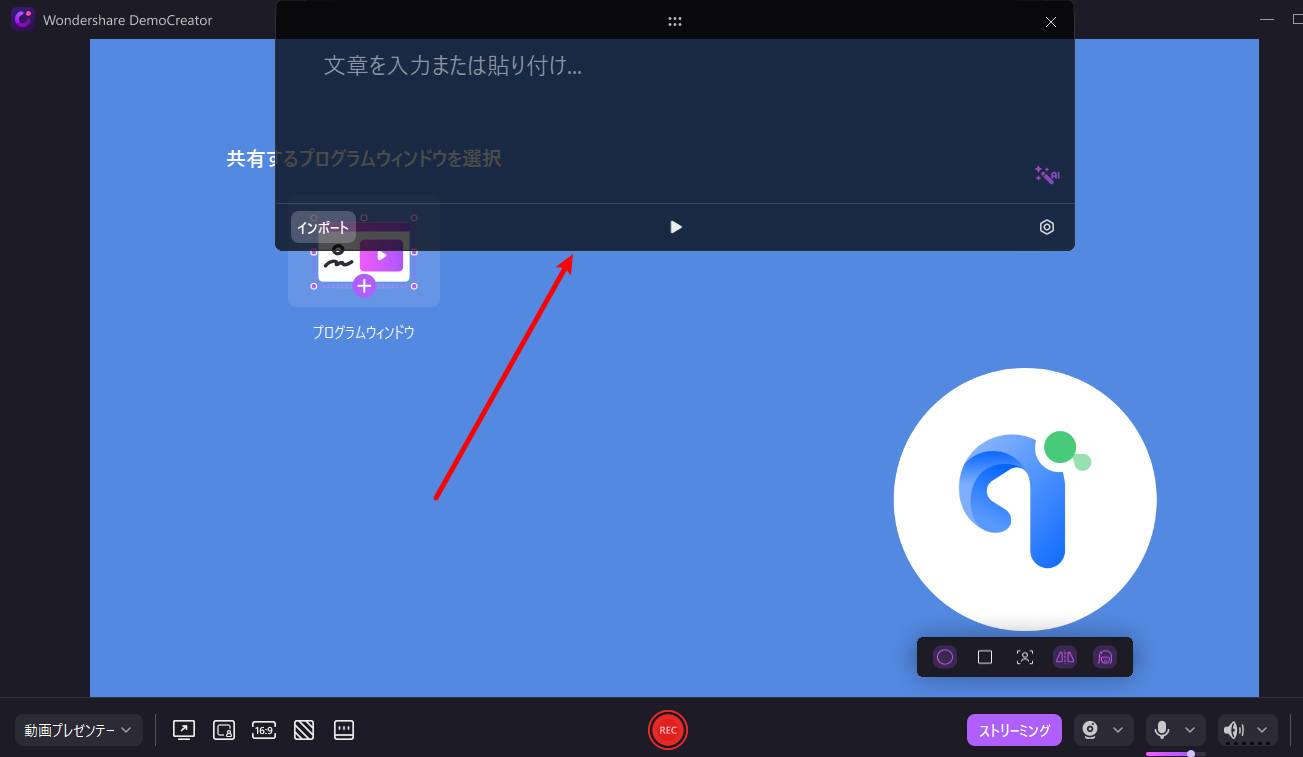The image size is (1303, 757).
Task: Minimize the DemoCreator window
Action: tap(1268, 19)
